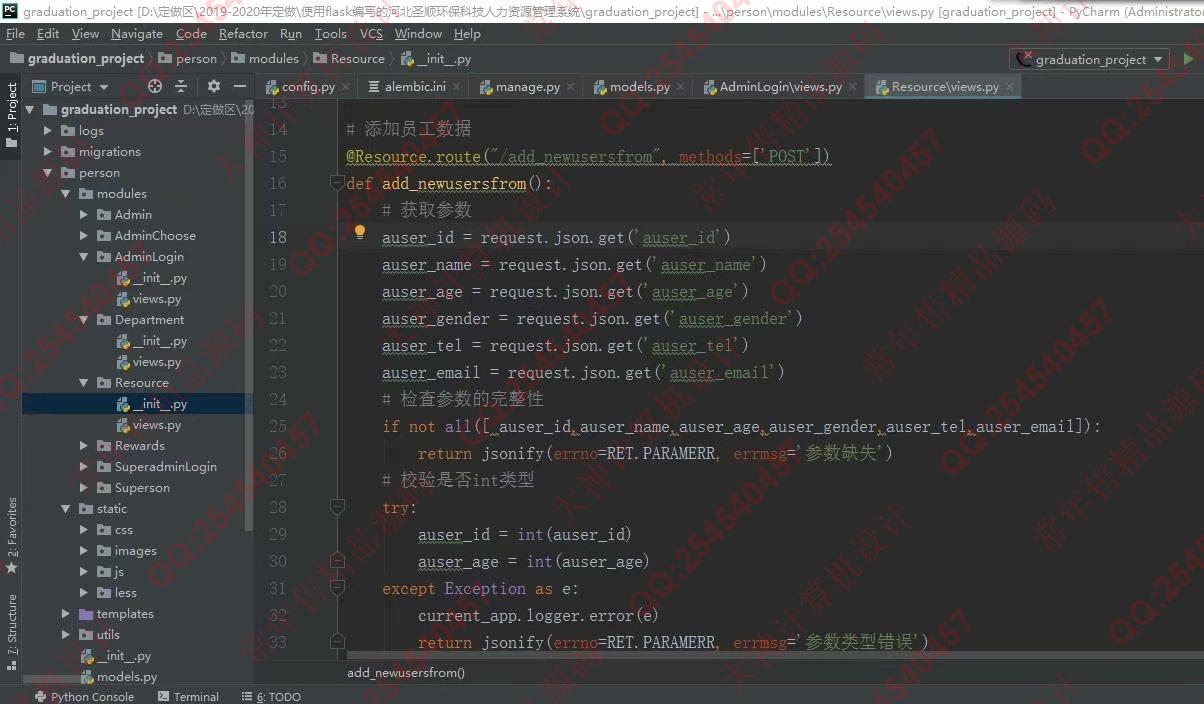This screenshot has width=1204, height=704.
Task: Collapse the person folder
Action: click(x=48, y=173)
